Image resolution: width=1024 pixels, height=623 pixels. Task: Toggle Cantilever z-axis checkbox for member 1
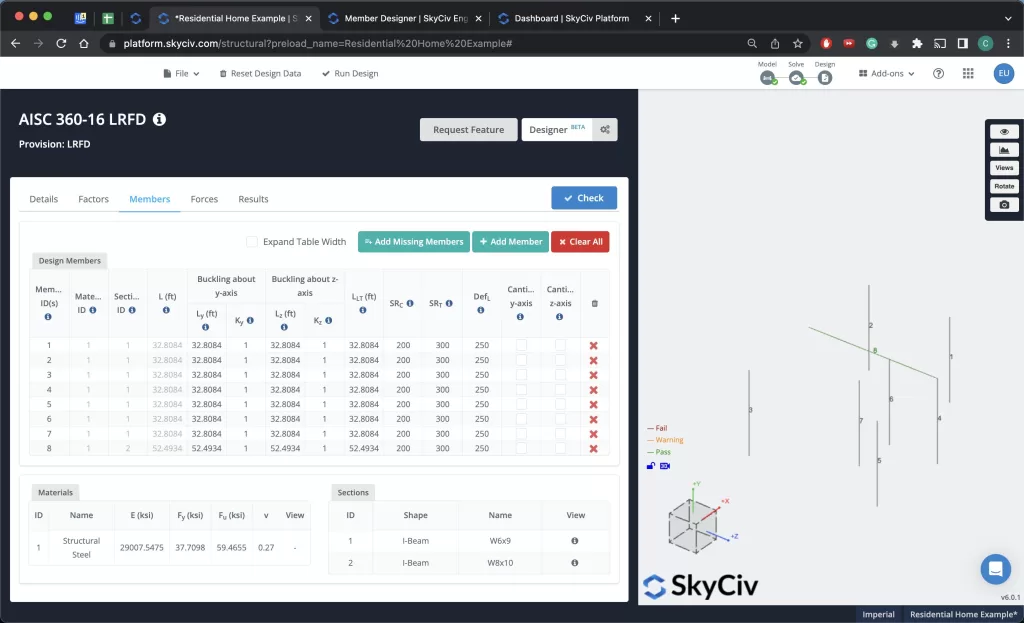click(560, 345)
